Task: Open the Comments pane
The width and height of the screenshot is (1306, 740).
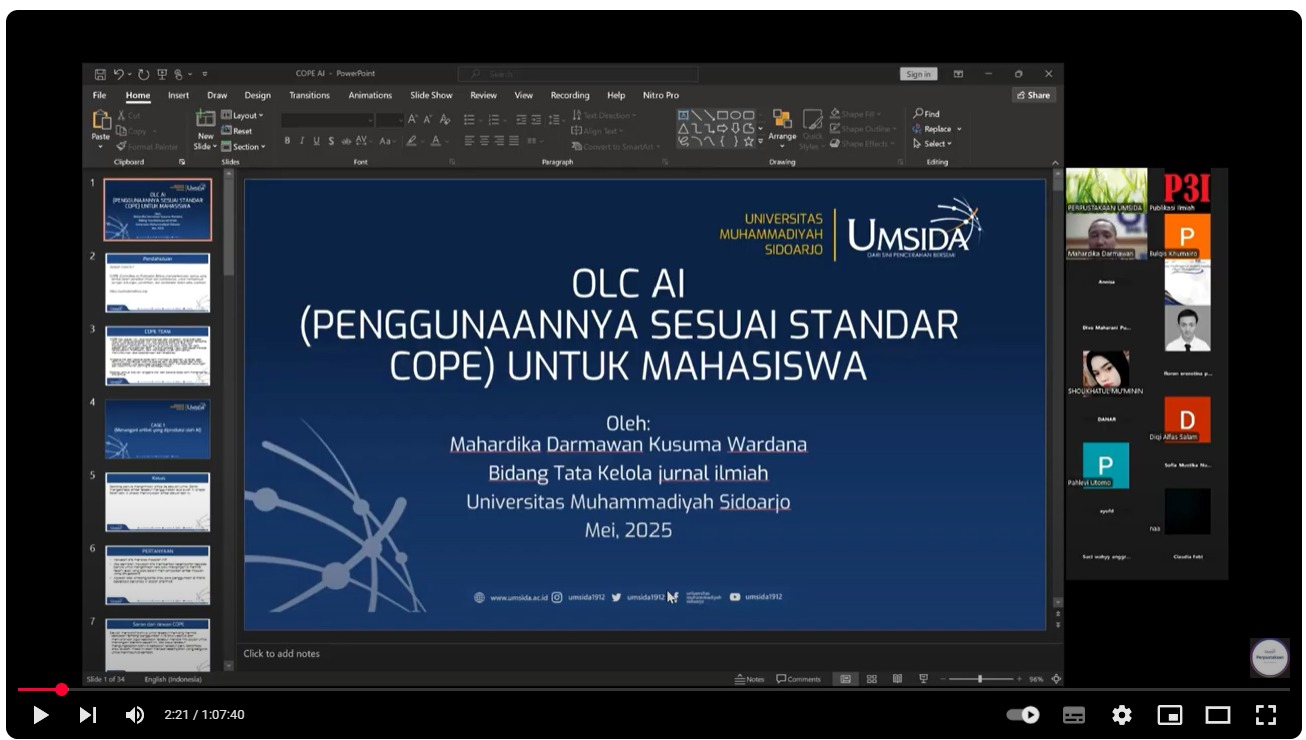Action: tap(798, 679)
